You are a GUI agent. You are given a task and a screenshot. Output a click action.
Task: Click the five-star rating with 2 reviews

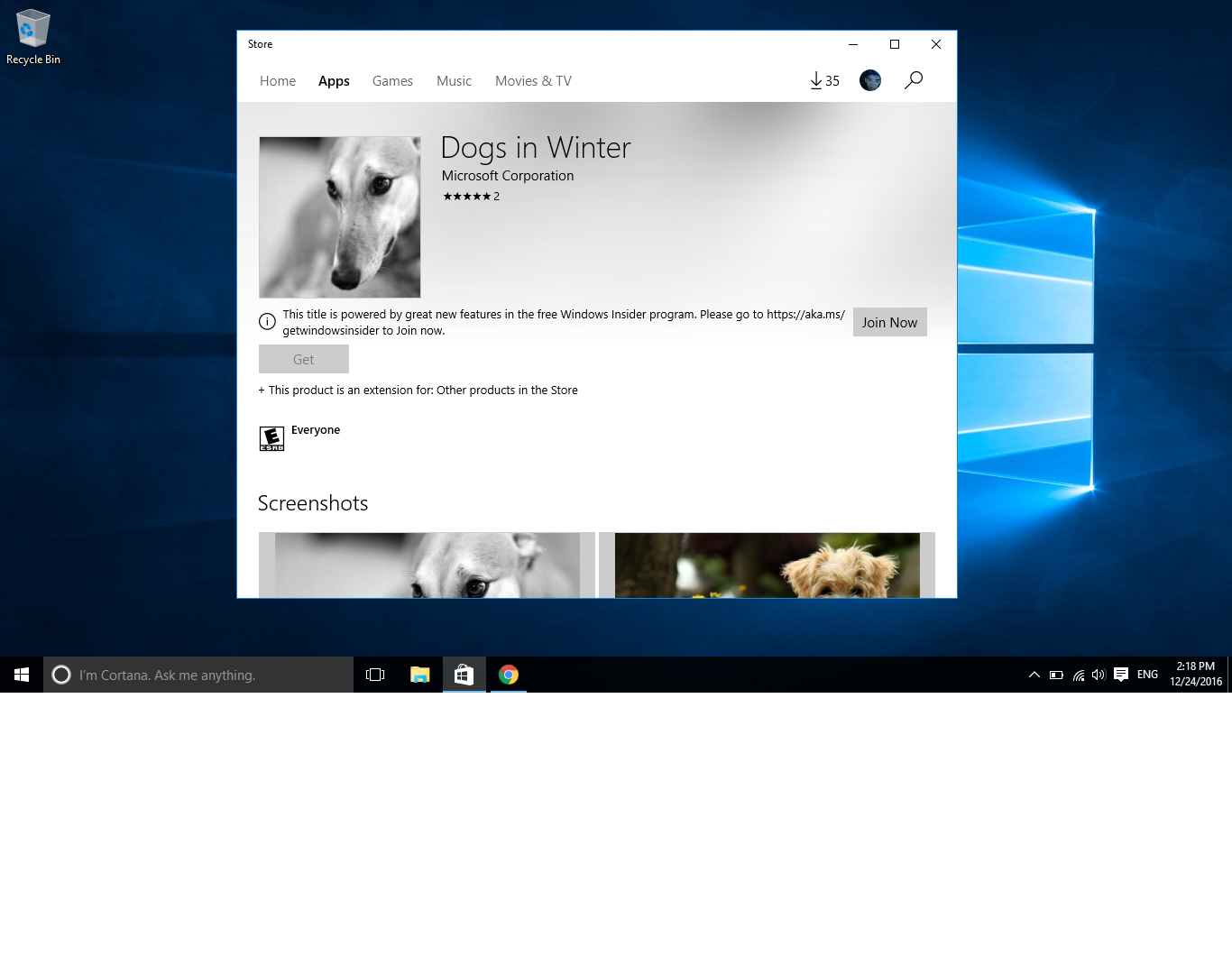pyautogui.click(x=471, y=197)
